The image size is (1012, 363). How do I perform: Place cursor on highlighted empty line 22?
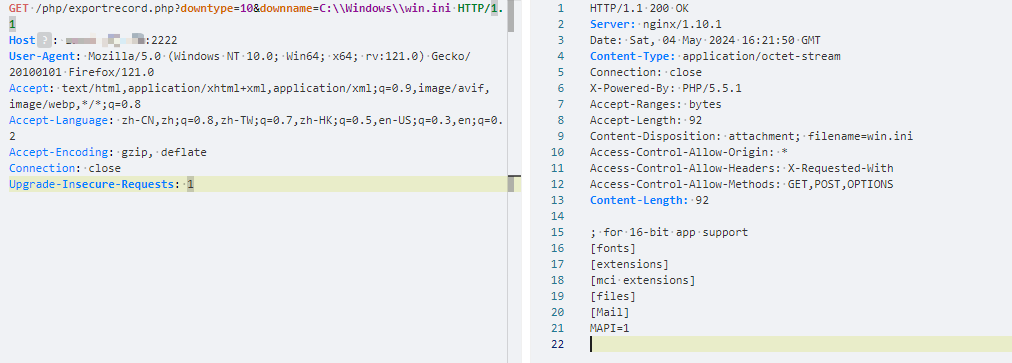tap(800, 344)
